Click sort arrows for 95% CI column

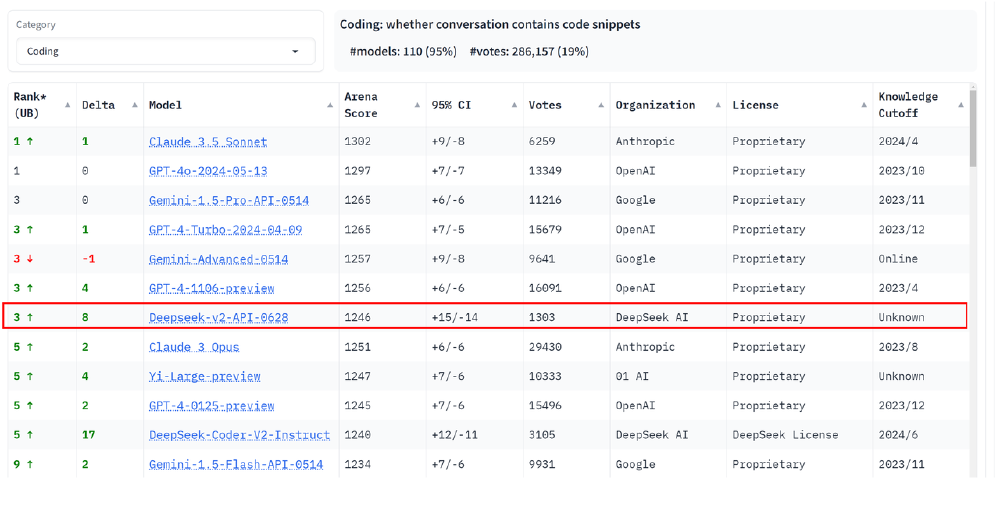click(514, 105)
